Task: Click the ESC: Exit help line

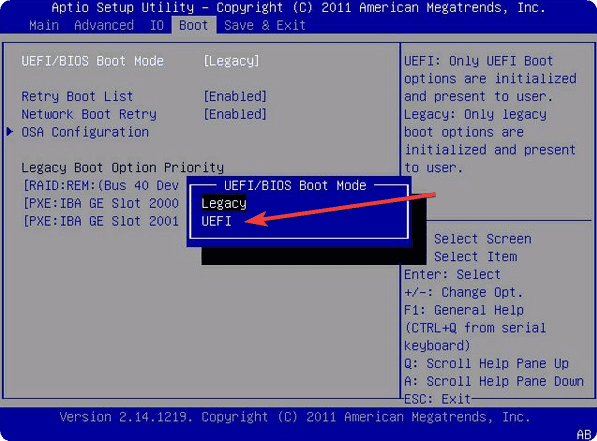Action: pyautogui.click(x=437, y=399)
